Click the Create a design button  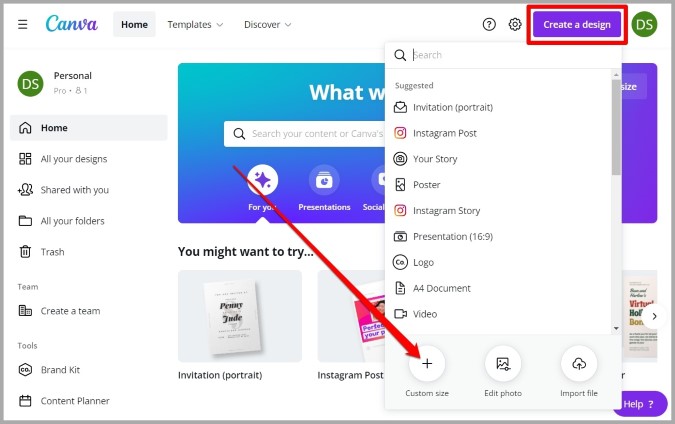tap(577, 25)
